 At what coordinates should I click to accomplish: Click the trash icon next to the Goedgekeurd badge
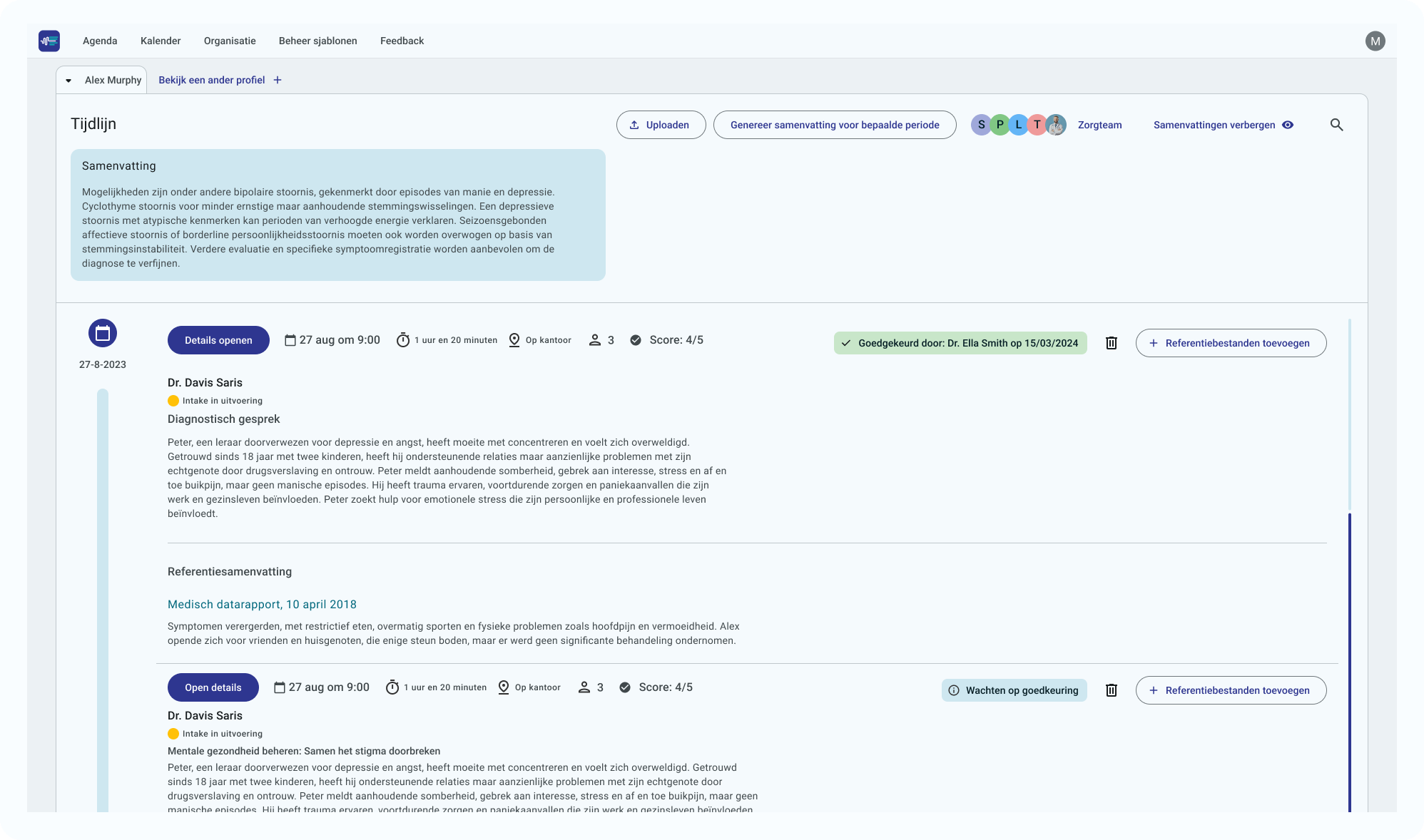1111,343
